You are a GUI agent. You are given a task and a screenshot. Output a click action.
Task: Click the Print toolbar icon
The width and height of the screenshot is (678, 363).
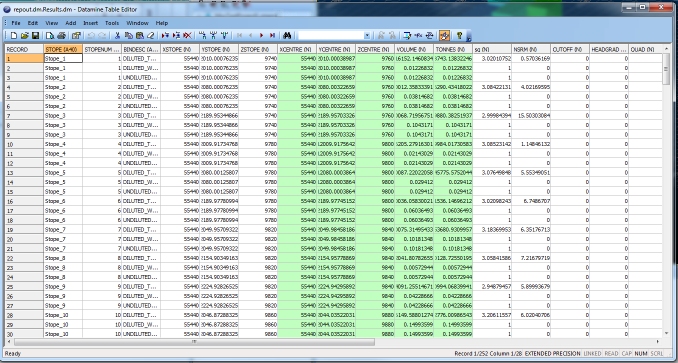[x=61, y=35]
